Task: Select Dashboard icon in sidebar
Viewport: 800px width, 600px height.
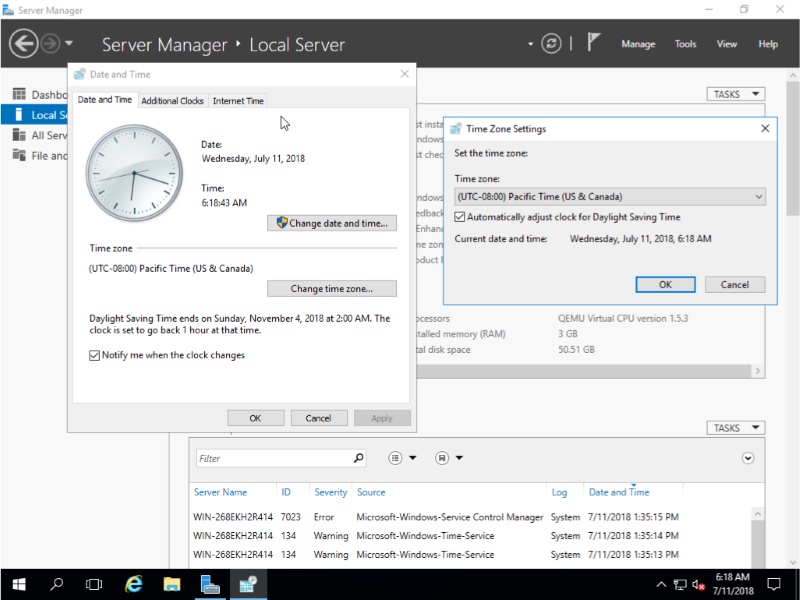Action: pyautogui.click(x=19, y=94)
